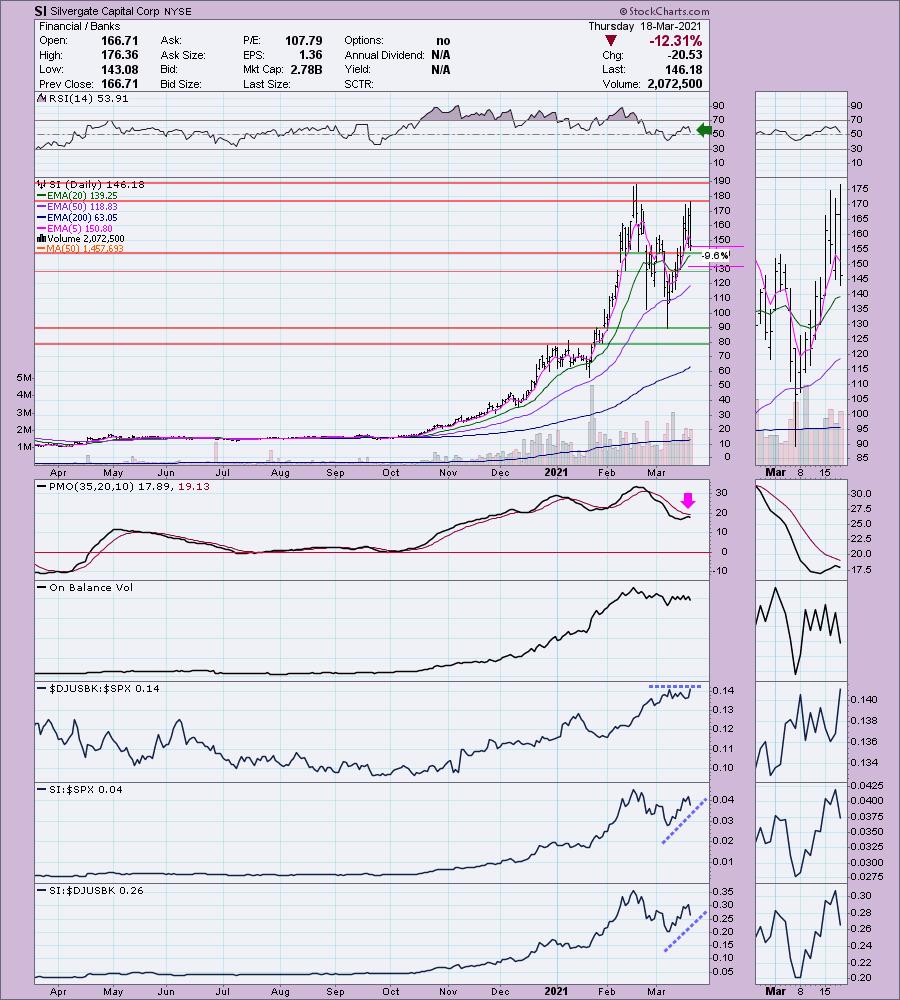The image size is (900, 1000).
Task: Click the High price value 176.36
Action: [x=119, y=55]
